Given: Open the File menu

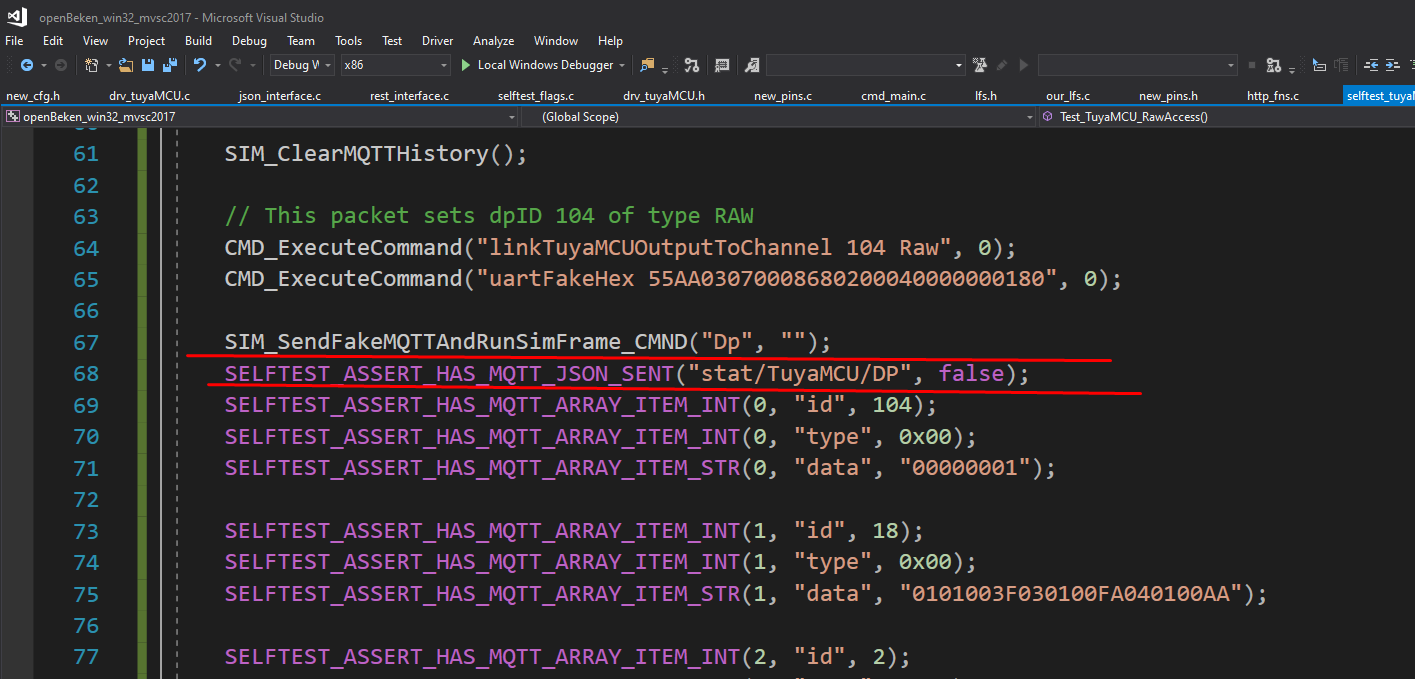Looking at the screenshot, I should (14, 41).
